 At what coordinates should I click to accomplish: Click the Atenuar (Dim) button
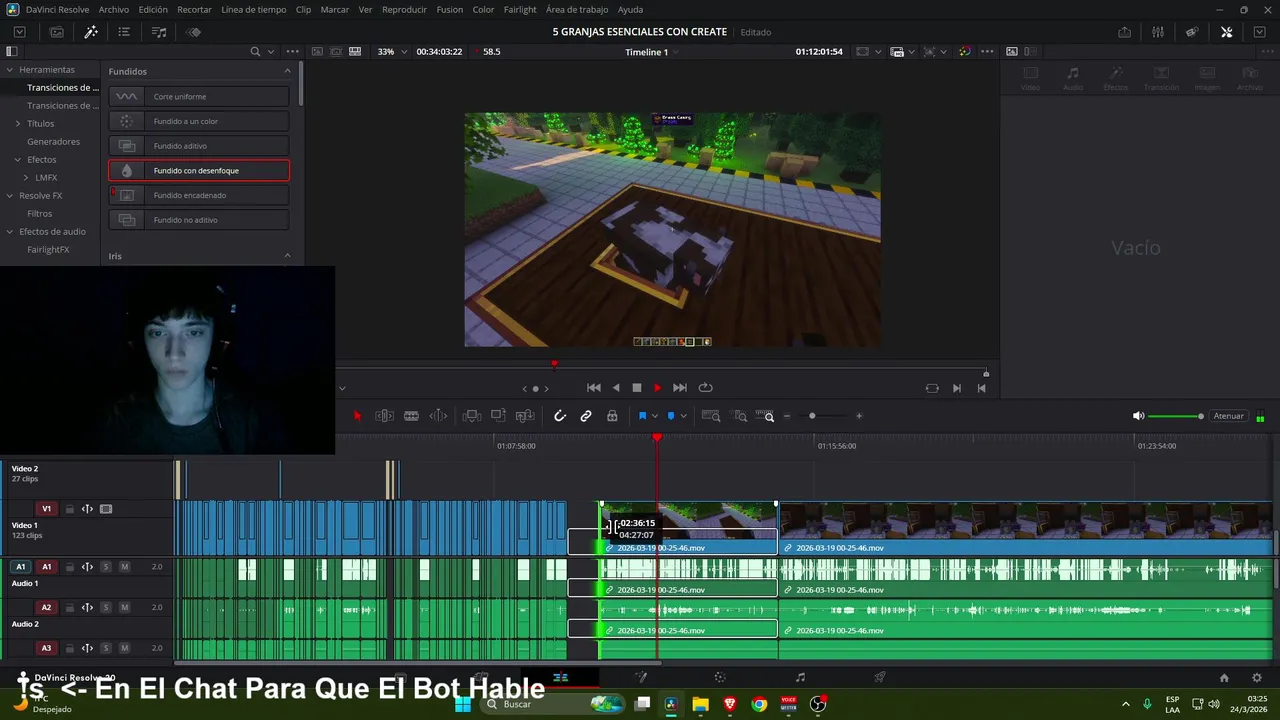click(x=1228, y=416)
